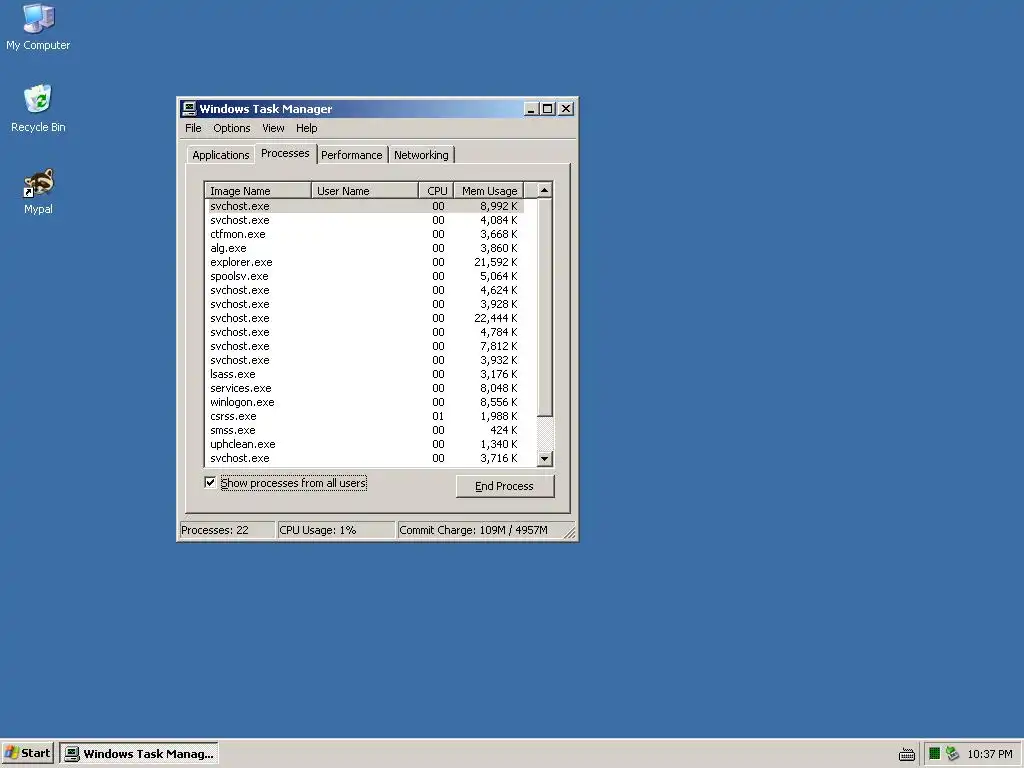The height and width of the screenshot is (768, 1024).
Task: Click the Windows Task Manager taskbar button
Action: click(139, 754)
